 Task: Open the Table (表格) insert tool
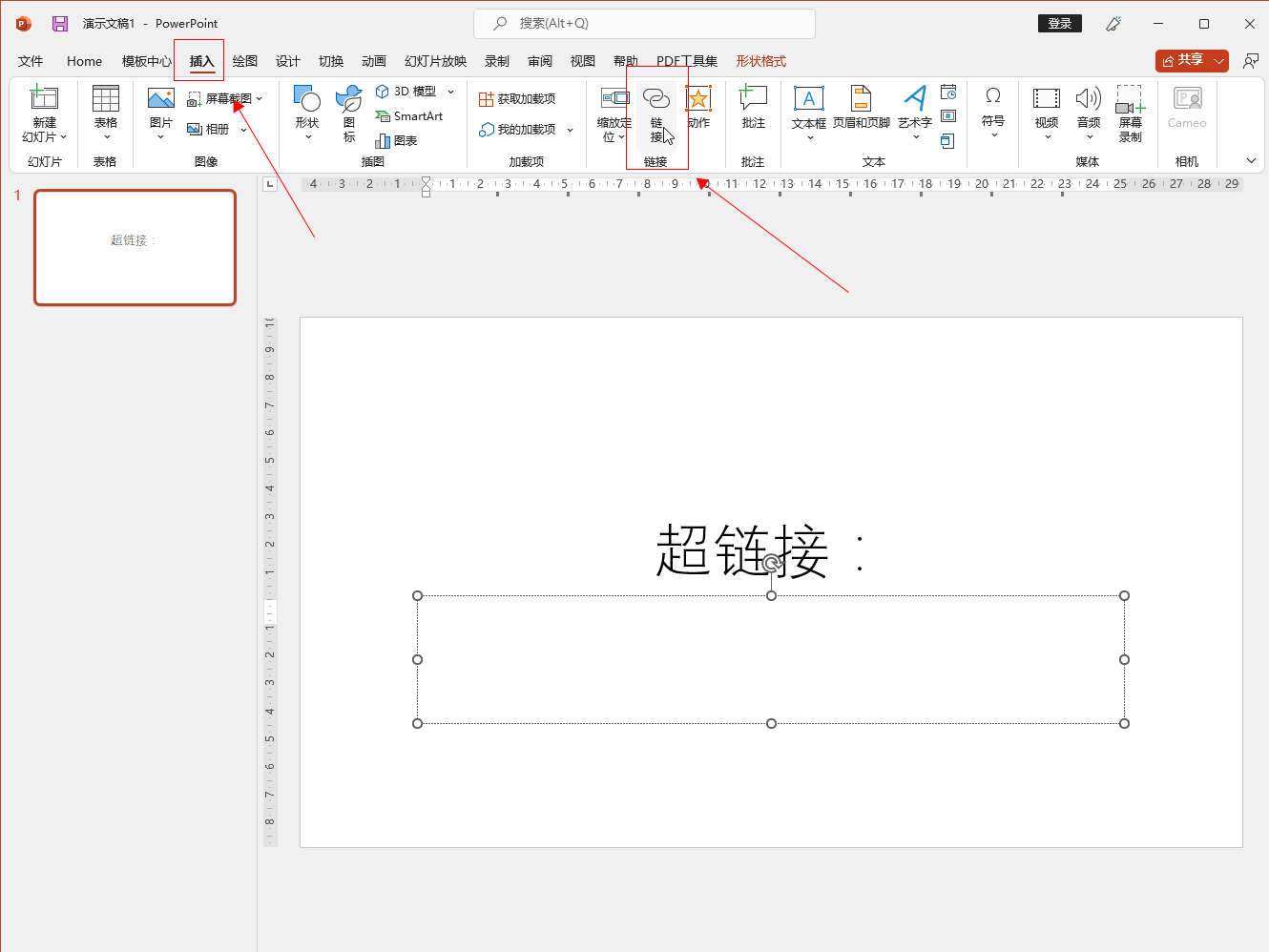coord(106,113)
